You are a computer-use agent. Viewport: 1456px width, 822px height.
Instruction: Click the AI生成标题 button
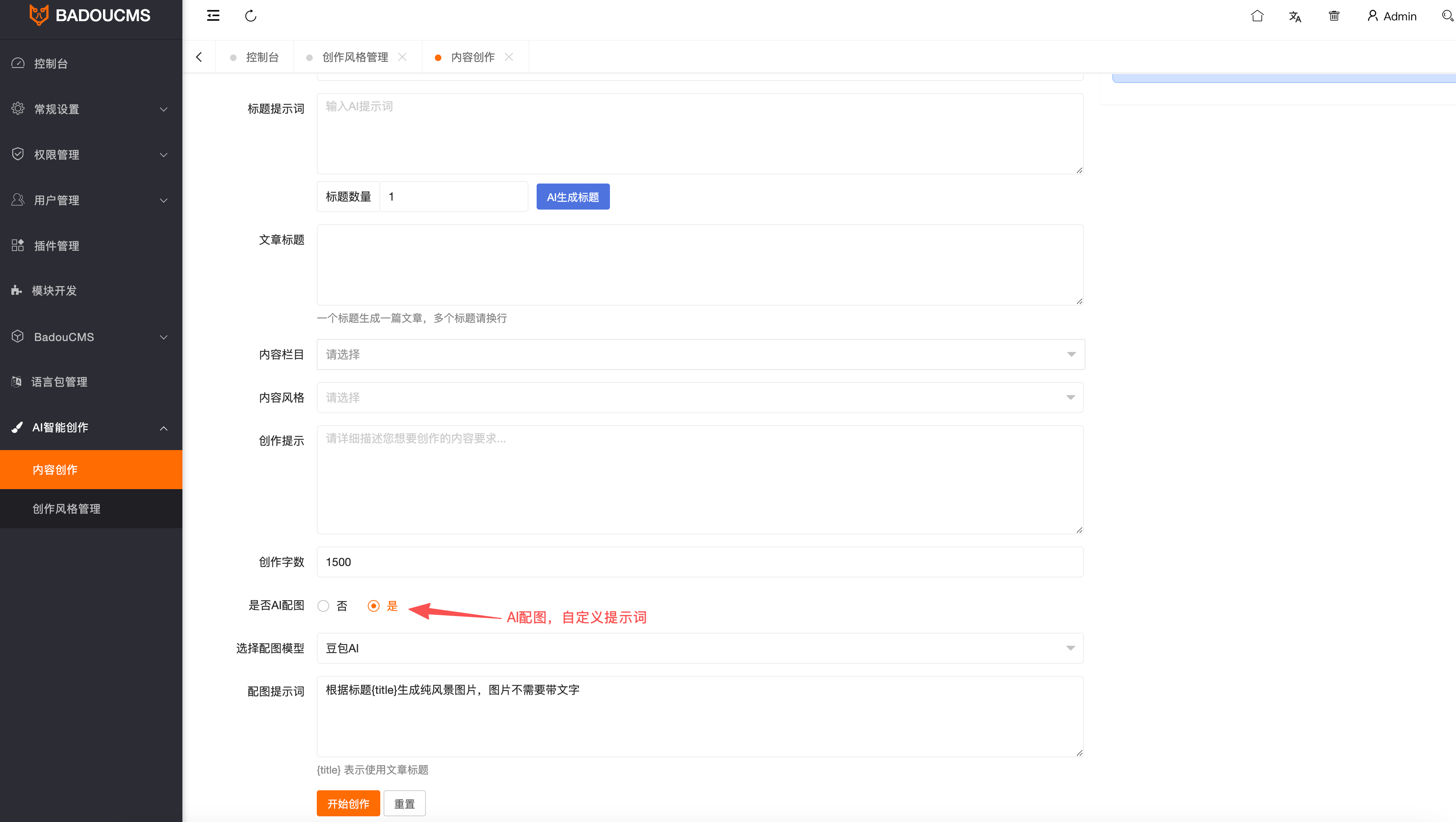pyautogui.click(x=572, y=197)
